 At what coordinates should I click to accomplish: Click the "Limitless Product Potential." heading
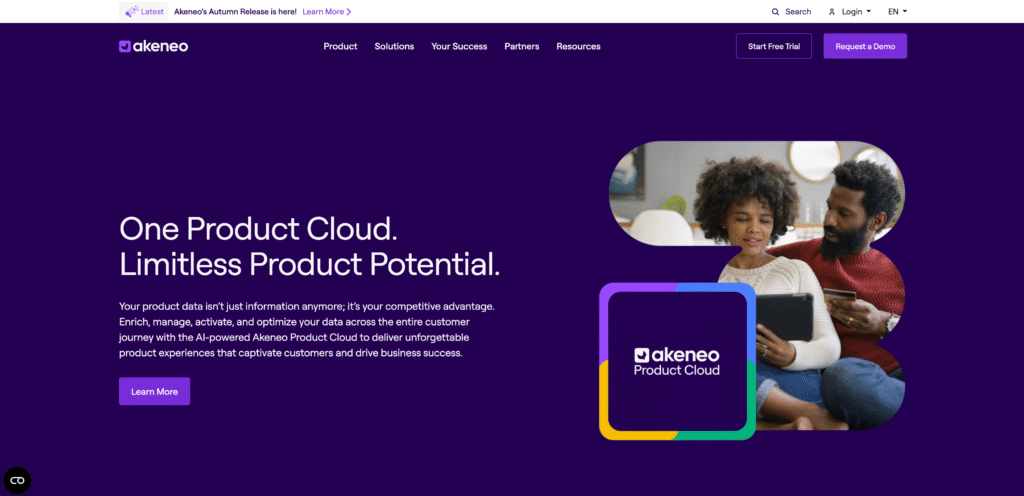click(x=310, y=265)
